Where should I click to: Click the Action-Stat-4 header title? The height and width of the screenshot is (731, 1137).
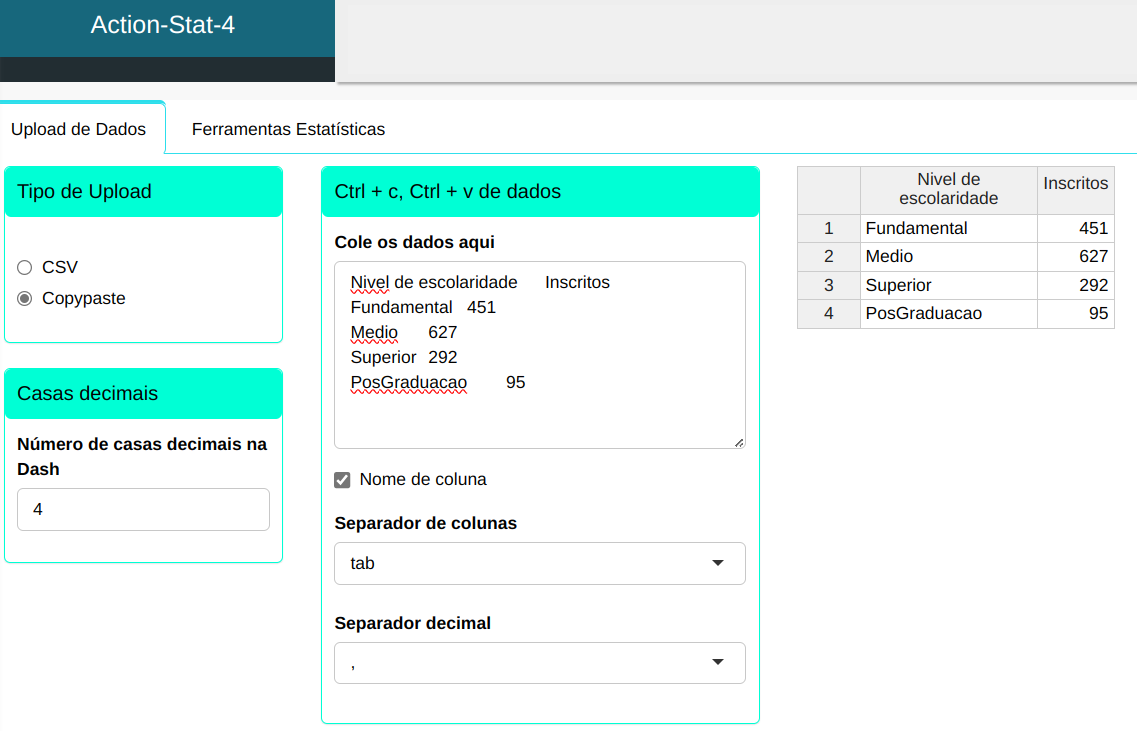[163, 25]
